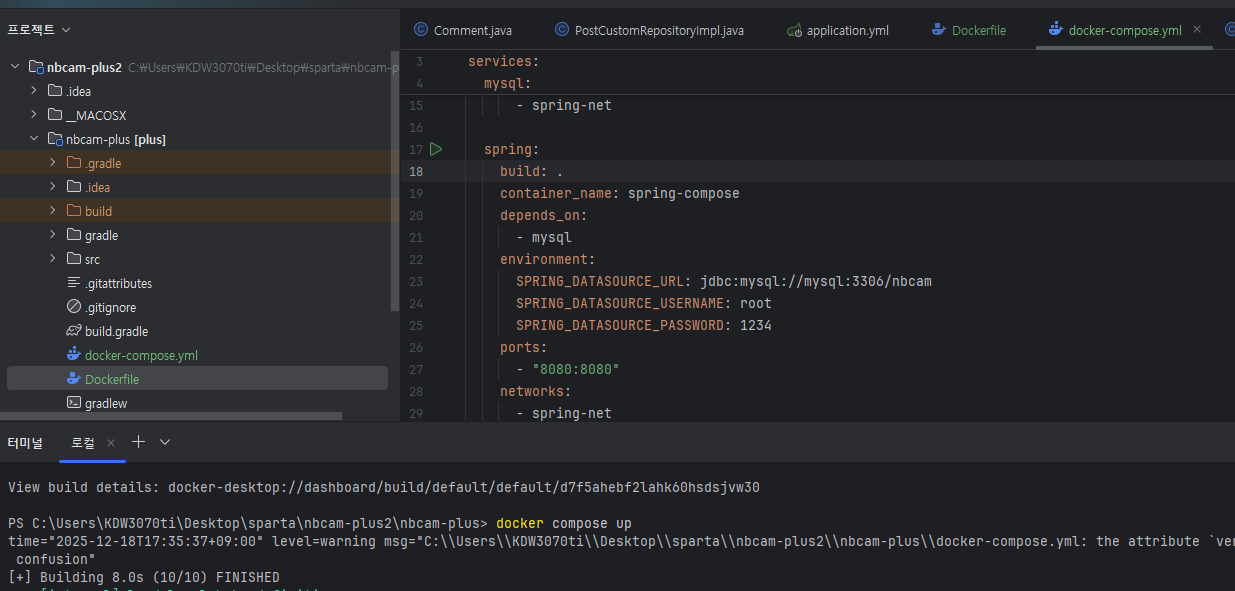Image resolution: width=1235 pixels, height=591 pixels.
Task: Select the 터미널 tool window label
Action: click(25, 442)
